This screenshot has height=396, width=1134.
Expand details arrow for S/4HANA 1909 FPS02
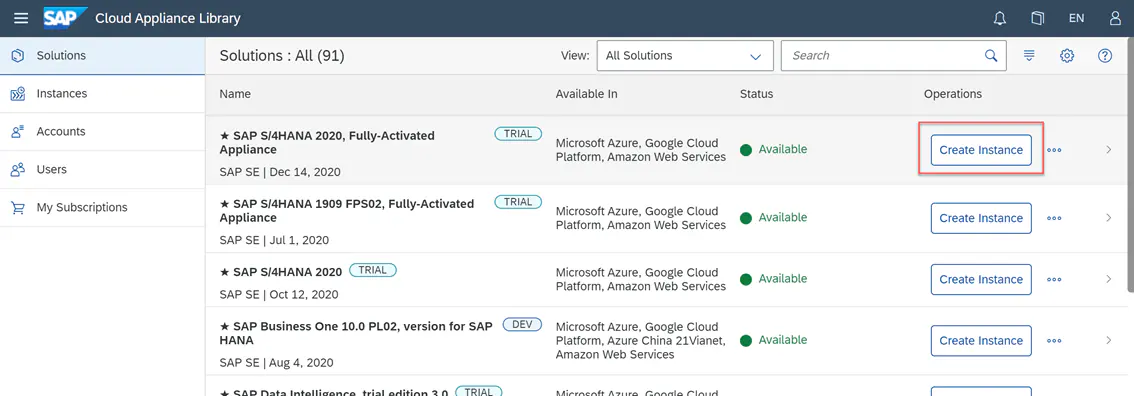1109,218
